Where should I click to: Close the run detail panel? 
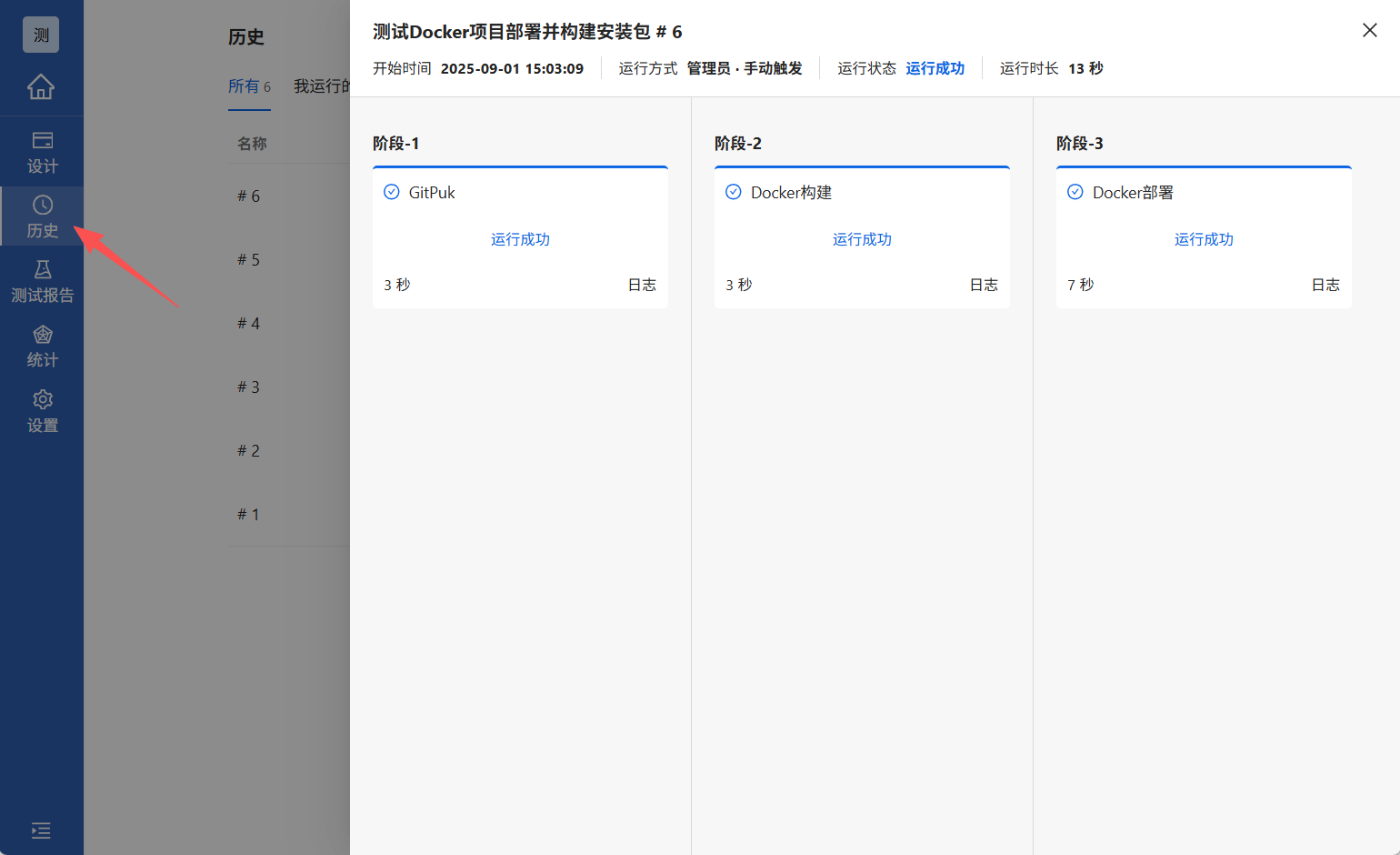(1370, 30)
